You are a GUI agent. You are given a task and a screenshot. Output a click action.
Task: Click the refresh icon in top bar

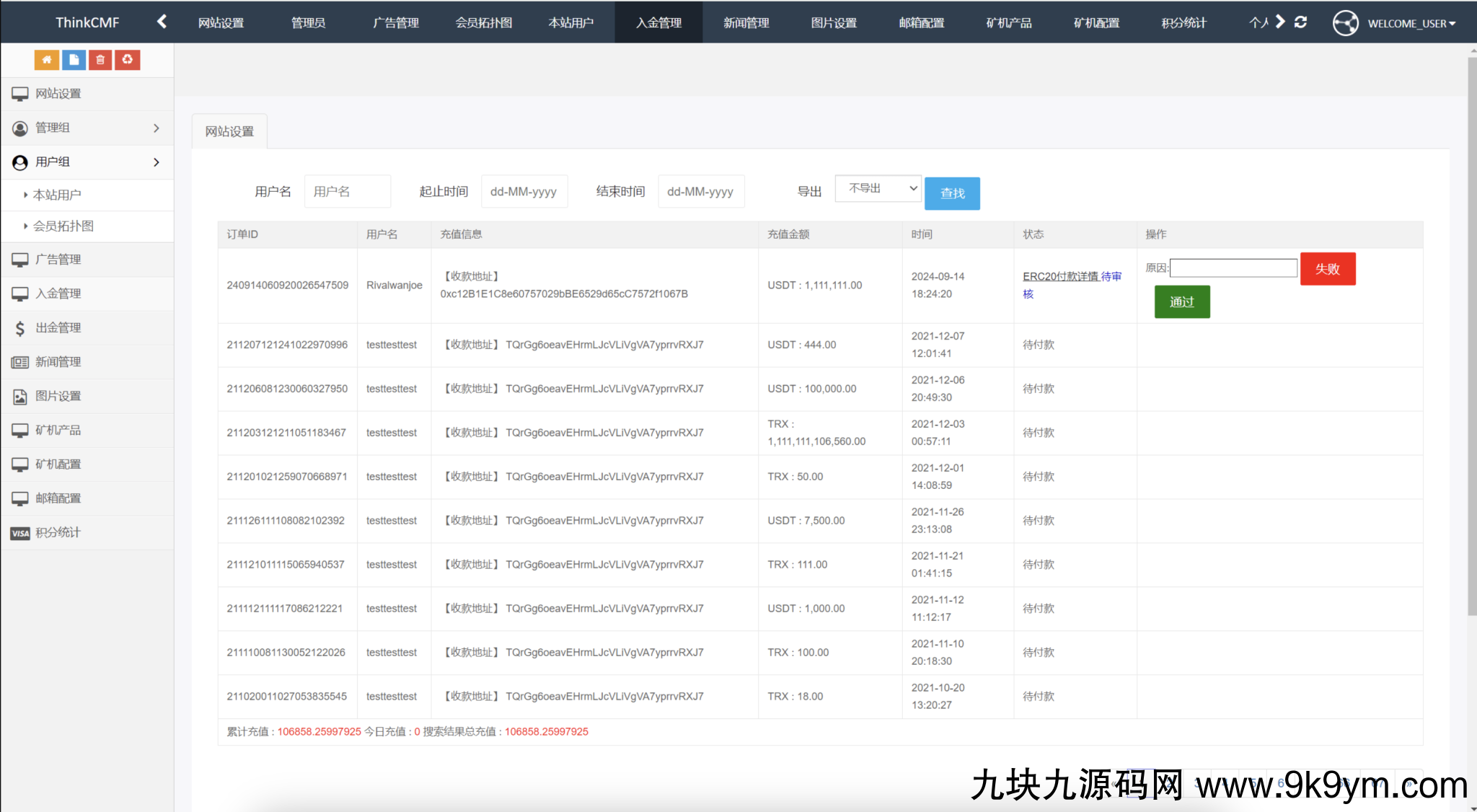tap(1300, 22)
